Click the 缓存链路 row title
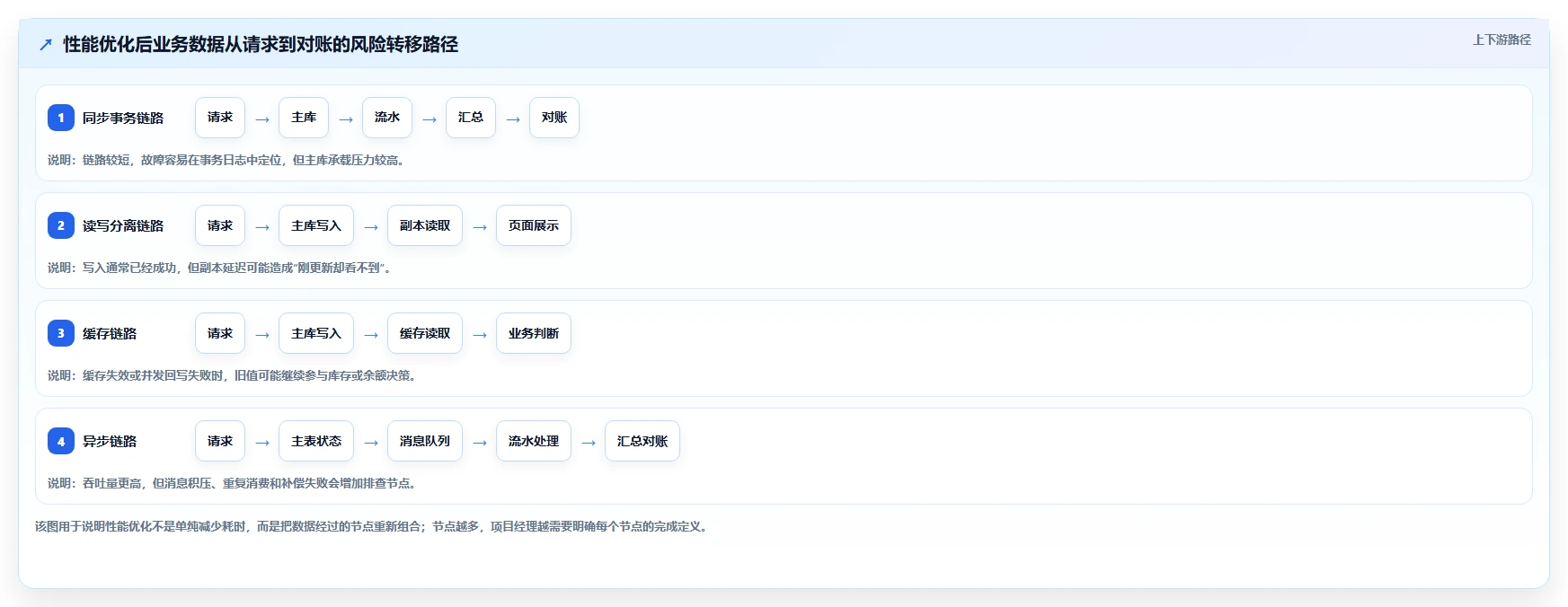This screenshot has height=607, width=1568. [x=110, y=333]
